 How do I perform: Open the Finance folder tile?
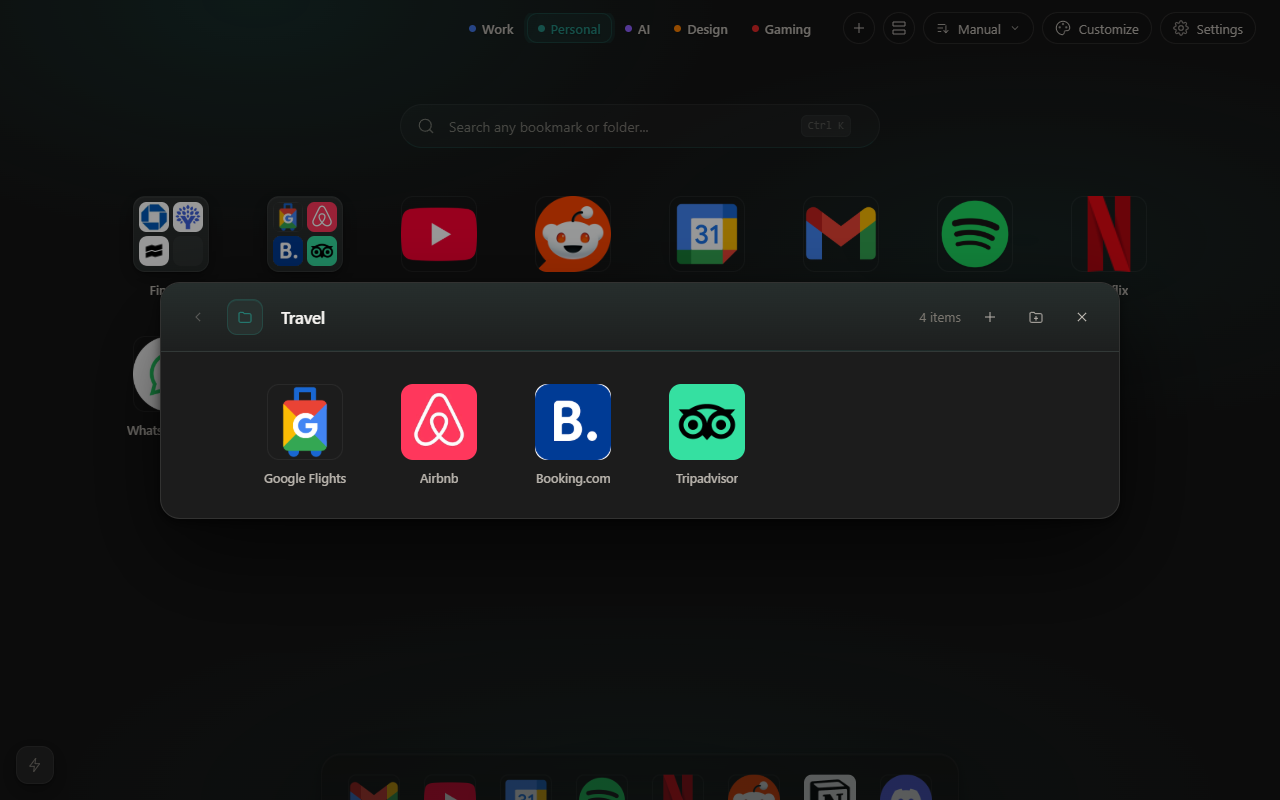[171, 234]
